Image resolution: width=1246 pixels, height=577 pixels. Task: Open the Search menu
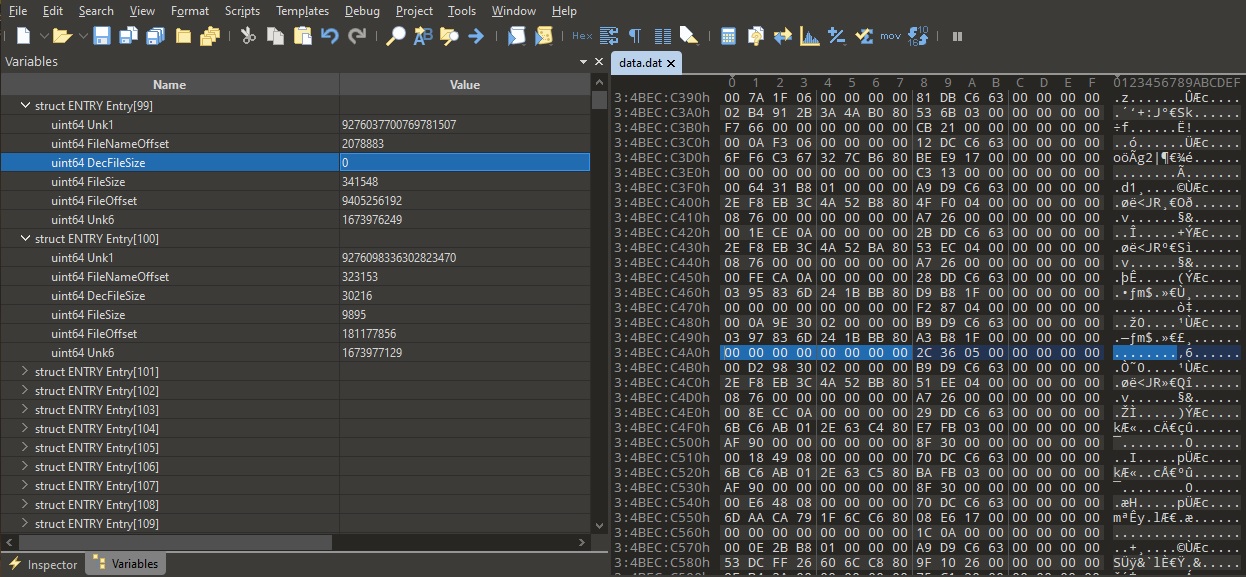[x=96, y=11]
